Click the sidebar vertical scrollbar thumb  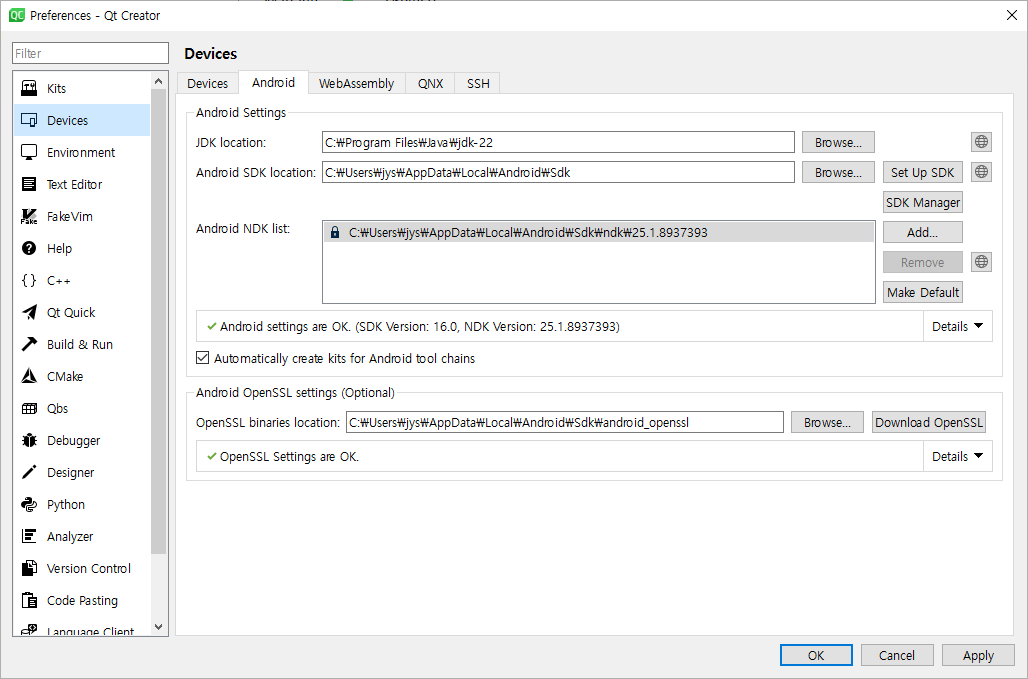pos(158,321)
